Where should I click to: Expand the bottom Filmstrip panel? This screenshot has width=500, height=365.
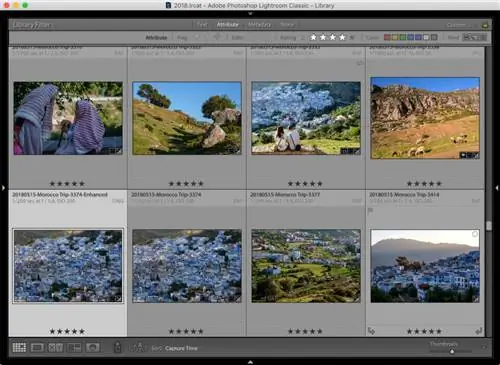[x=250, y=362]
